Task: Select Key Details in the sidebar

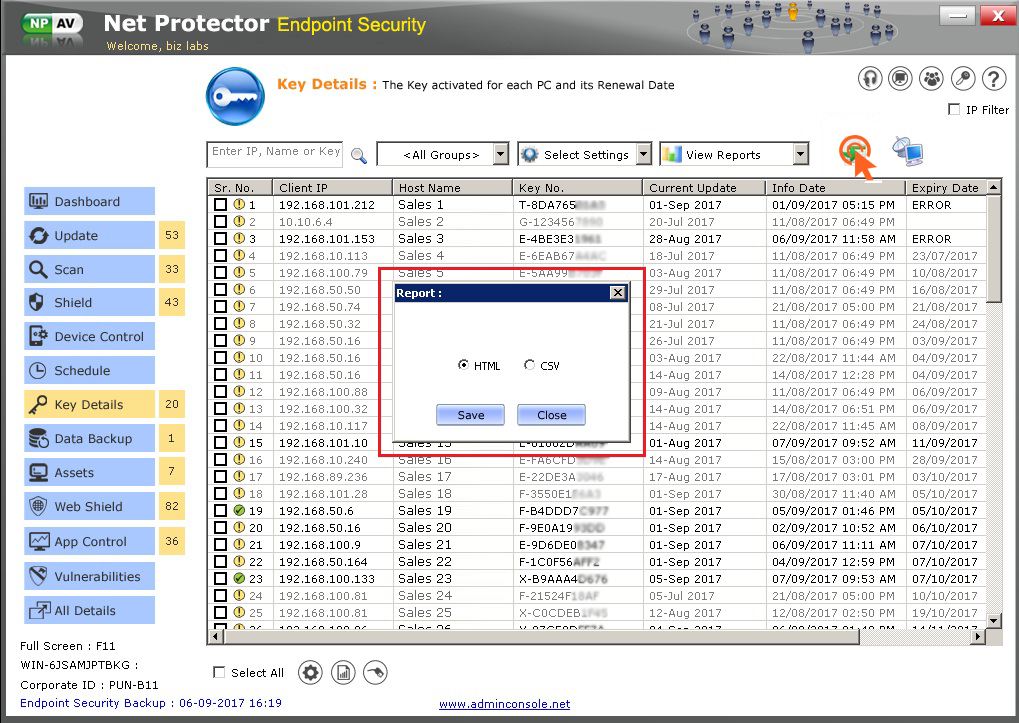Action: (90, 404)
